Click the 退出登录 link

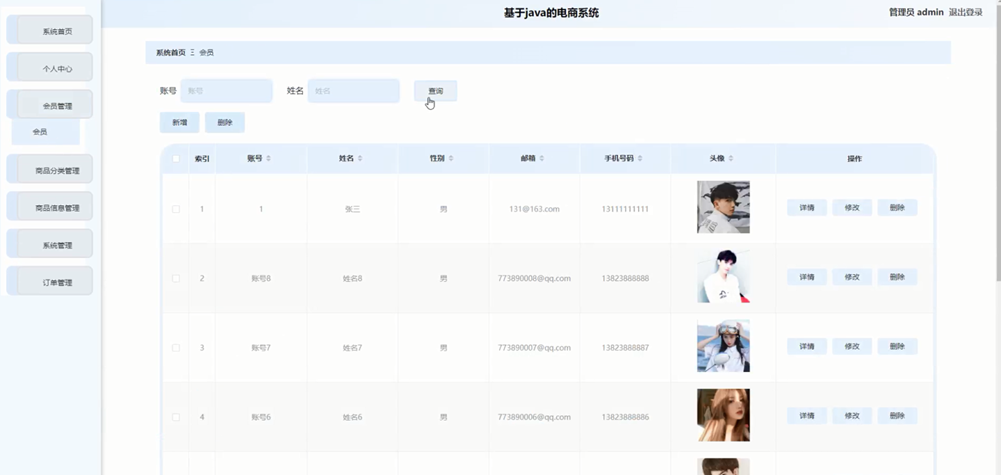coord(965,12)
